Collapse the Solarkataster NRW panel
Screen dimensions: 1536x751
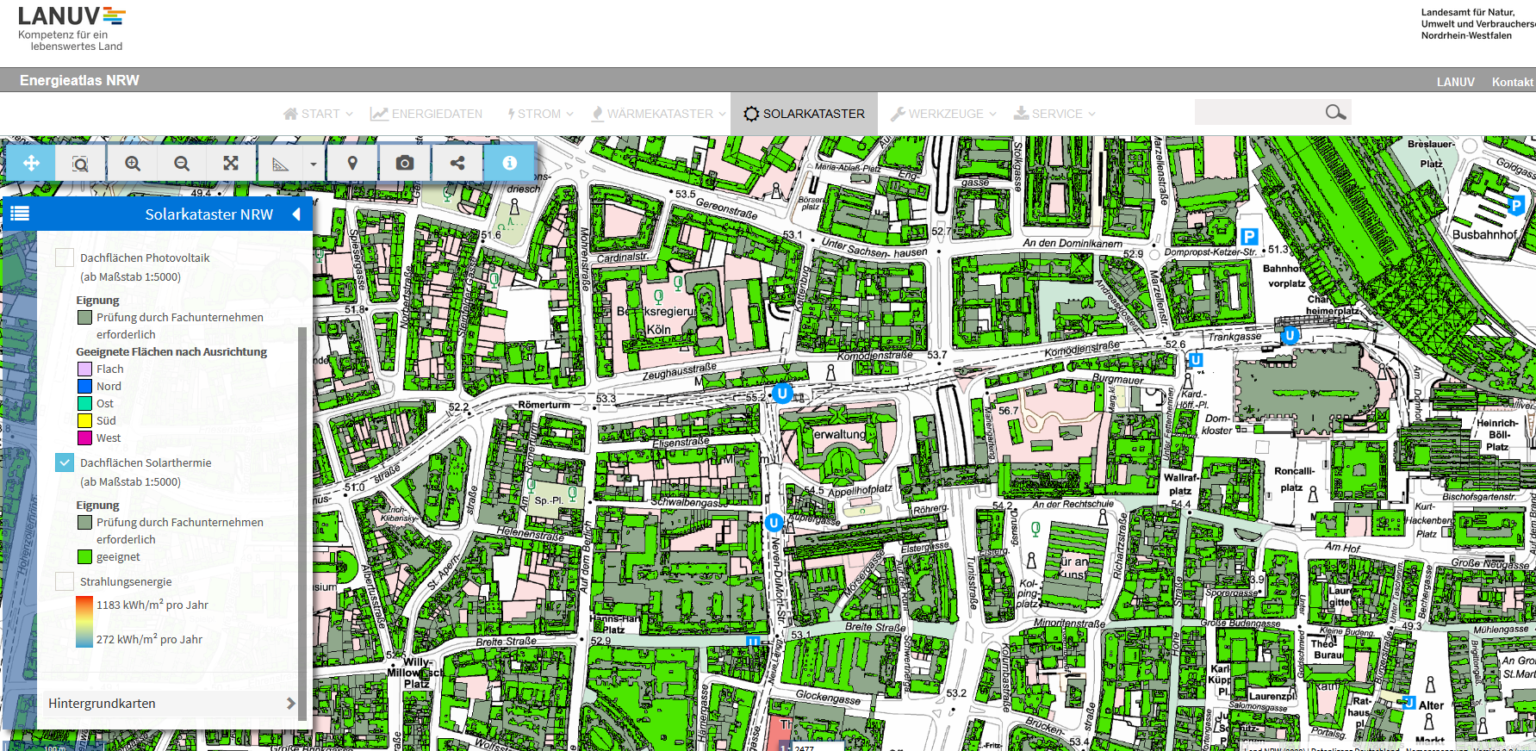point(296,214)
